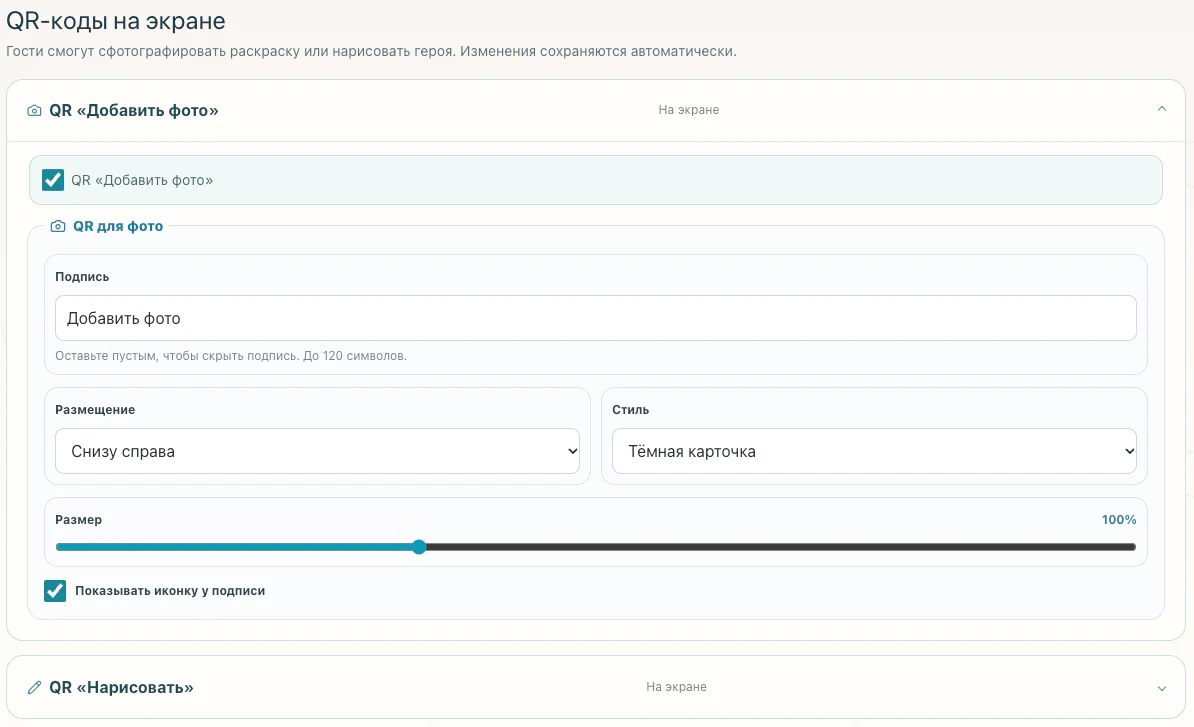Click «На экране» status in the photo section
The width and height of the screenshot is (1194, 727).
tap(688, 110)
